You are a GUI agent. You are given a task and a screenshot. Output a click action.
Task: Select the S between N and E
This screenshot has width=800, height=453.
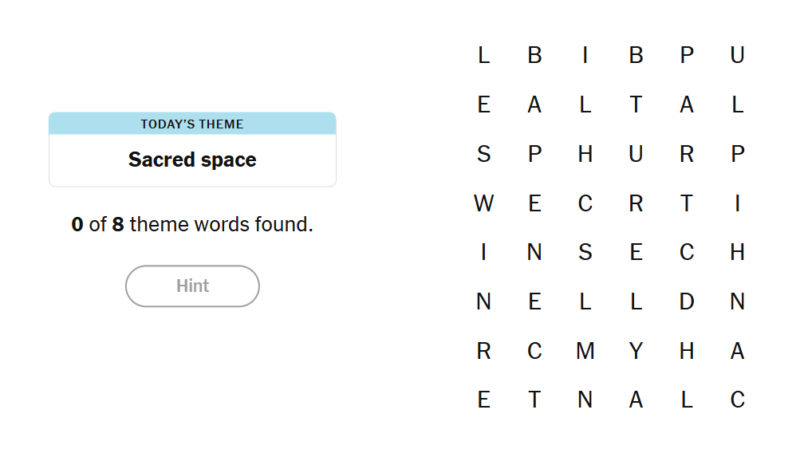click(x=585, y=252)
